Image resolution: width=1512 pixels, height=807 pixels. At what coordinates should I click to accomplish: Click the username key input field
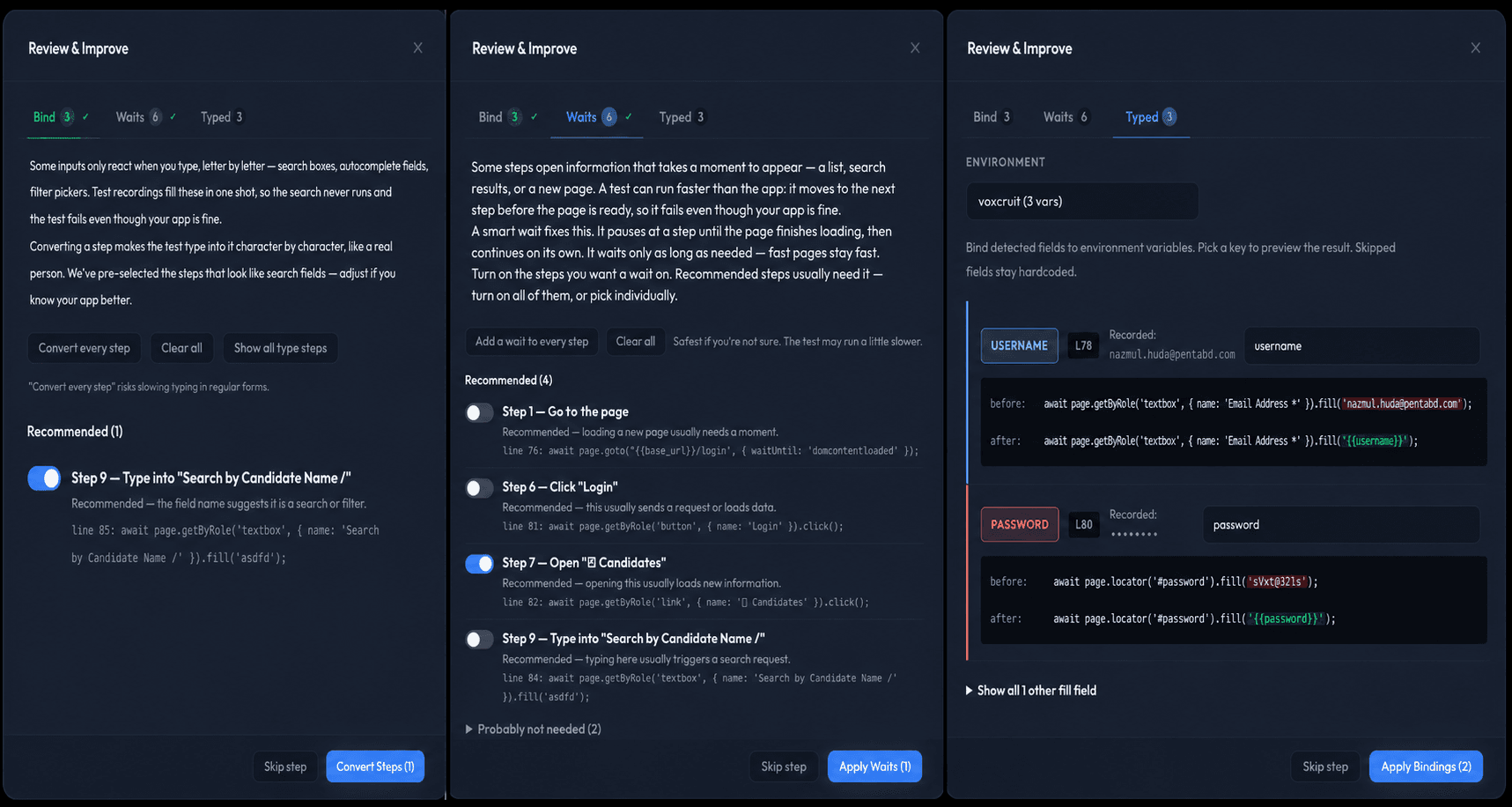[1361, 346]
